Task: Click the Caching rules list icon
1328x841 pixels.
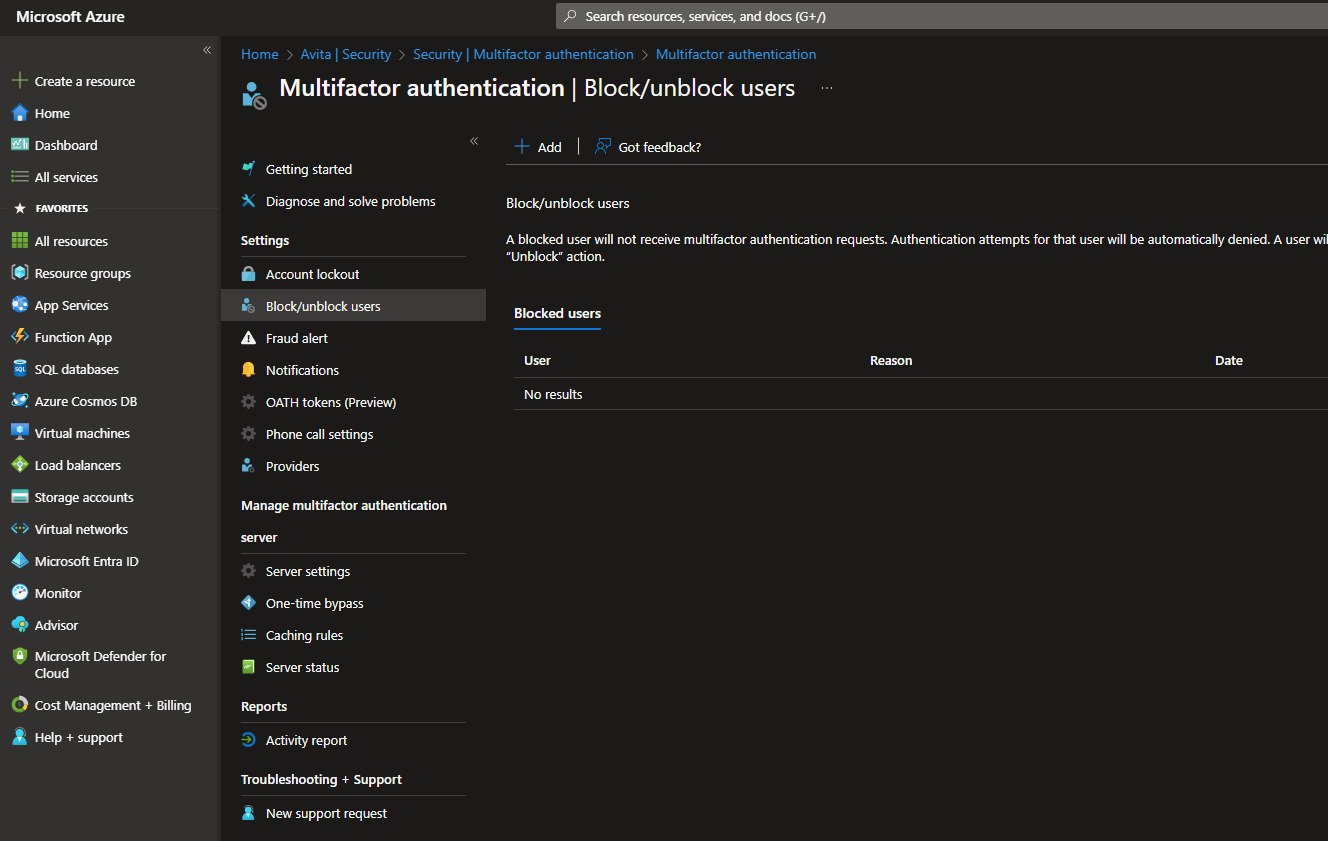Action: [249, 635]
